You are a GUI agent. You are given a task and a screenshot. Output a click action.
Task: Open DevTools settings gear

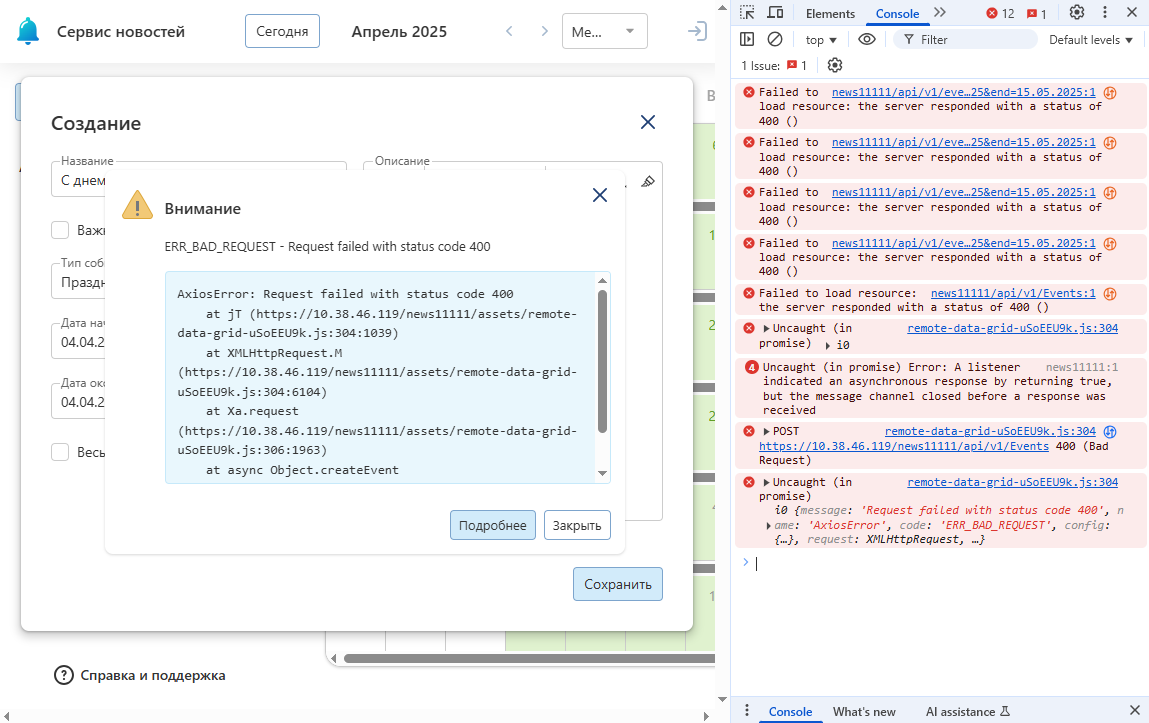pyautogui.click(x=1076, y=12)
